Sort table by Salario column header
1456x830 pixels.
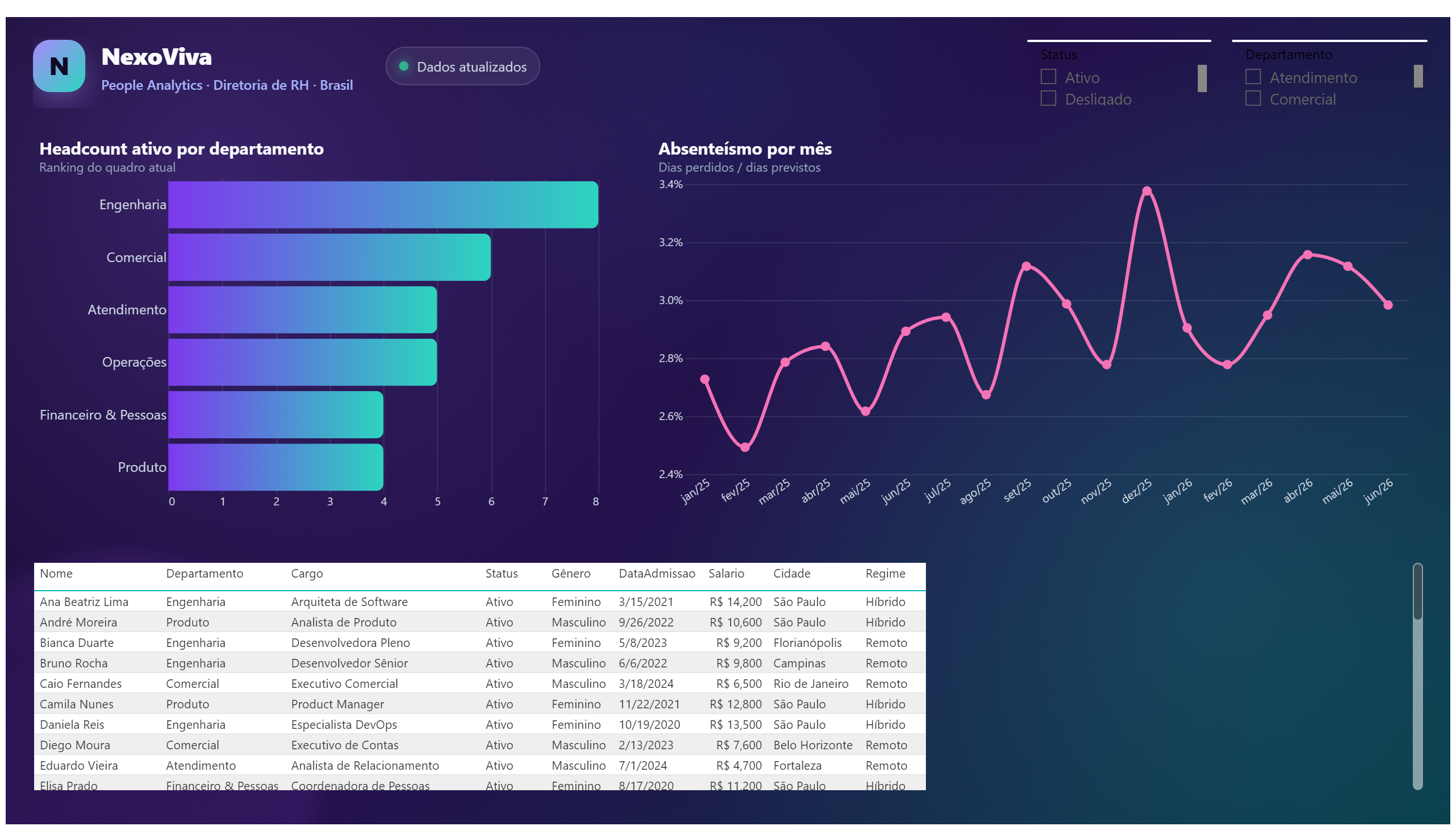726,574
